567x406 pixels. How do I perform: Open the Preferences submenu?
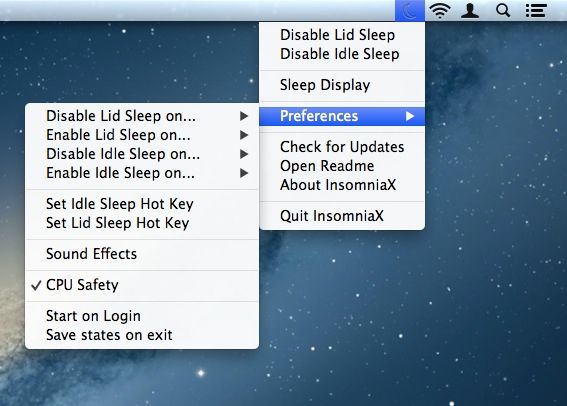coord(342,116)
